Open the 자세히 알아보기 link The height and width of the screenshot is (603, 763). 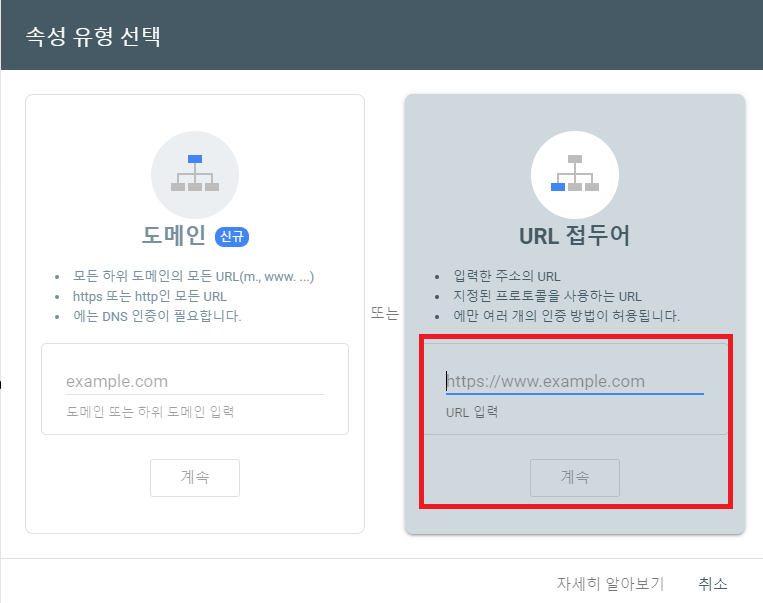point(610,583)
